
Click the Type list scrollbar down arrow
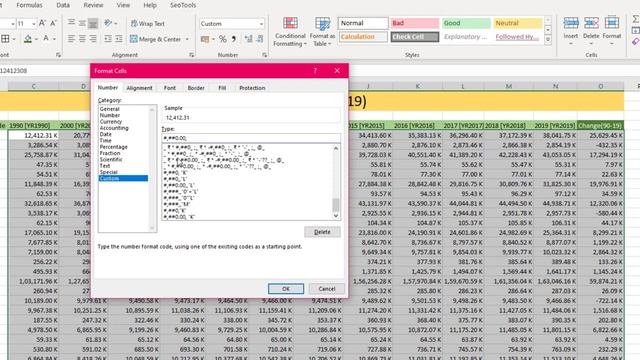pyautogui.click(x=336, y=216)
